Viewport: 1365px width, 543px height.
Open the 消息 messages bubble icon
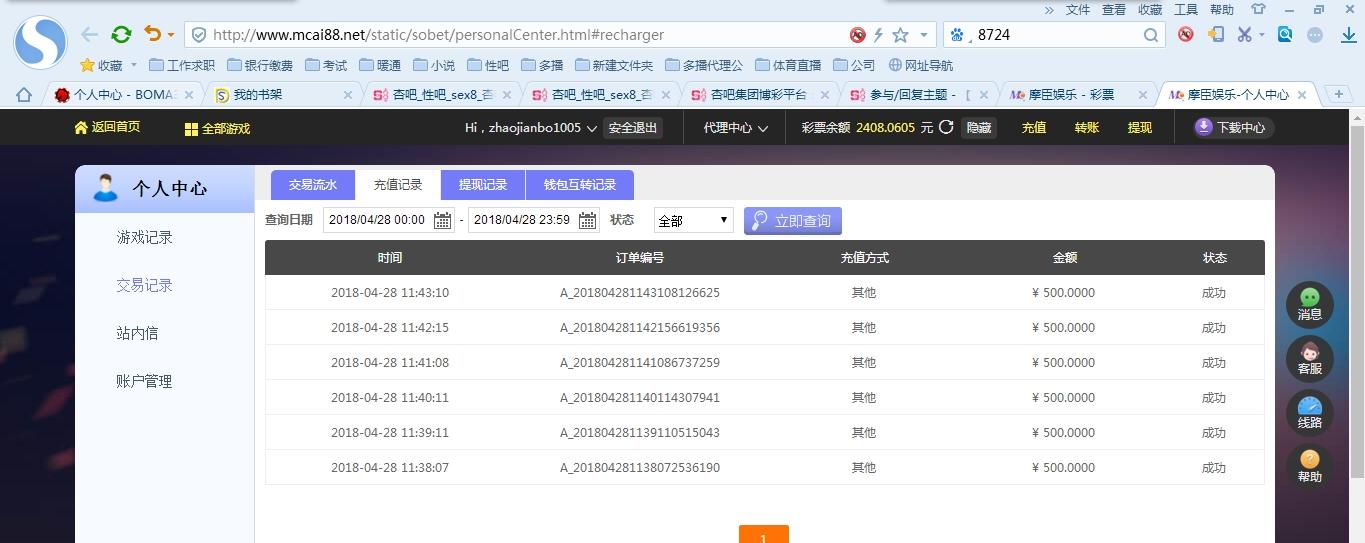pyautogui.click(x=1309, y=304)
